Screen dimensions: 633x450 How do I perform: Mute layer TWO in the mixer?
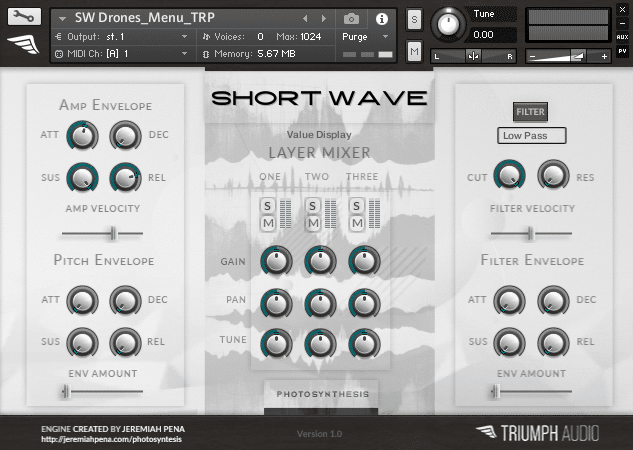[x=312, y=222]
